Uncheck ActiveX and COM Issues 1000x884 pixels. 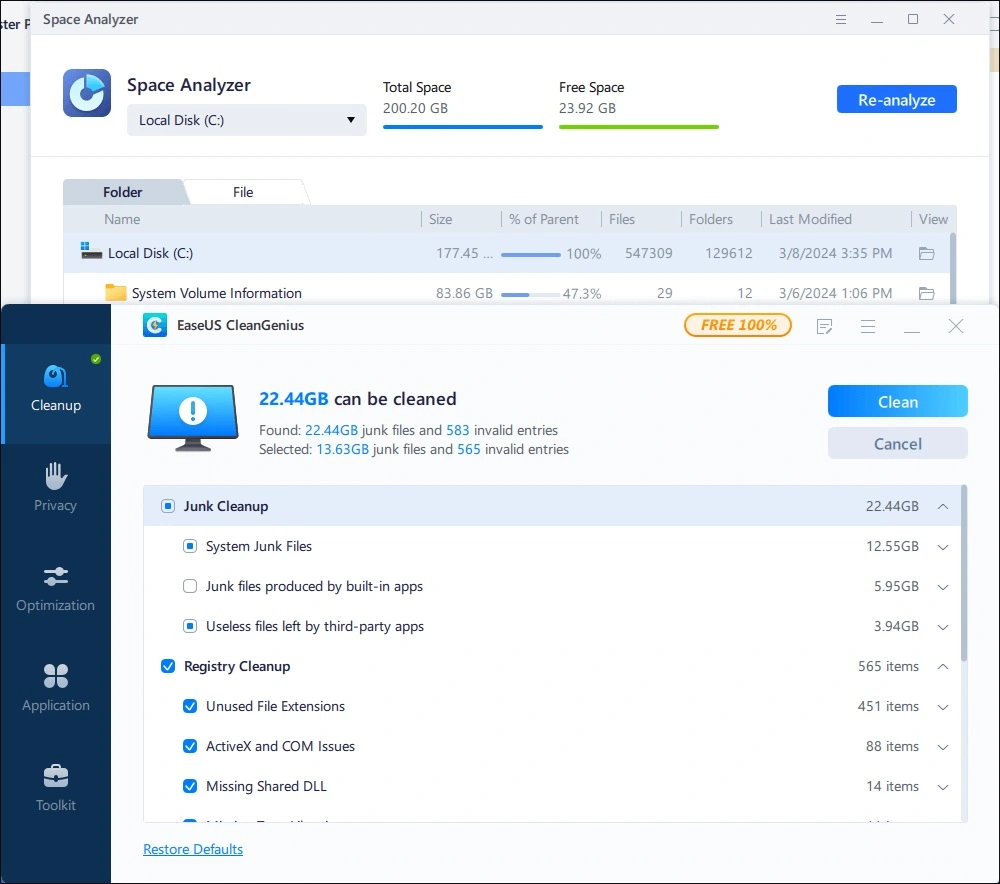[x=190, y=746]
